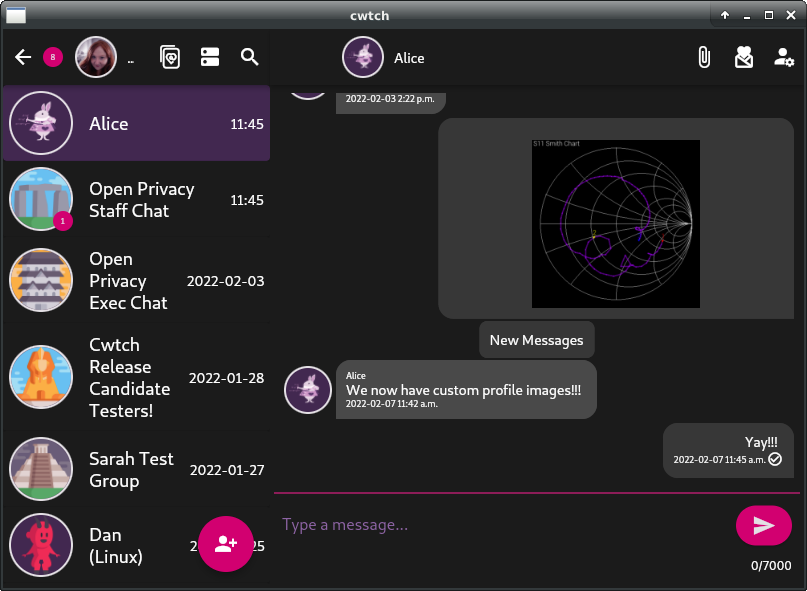Select the 'Yay!!!' sent message bubble
The image size is (807, 591).
click(x=728, y=450)
